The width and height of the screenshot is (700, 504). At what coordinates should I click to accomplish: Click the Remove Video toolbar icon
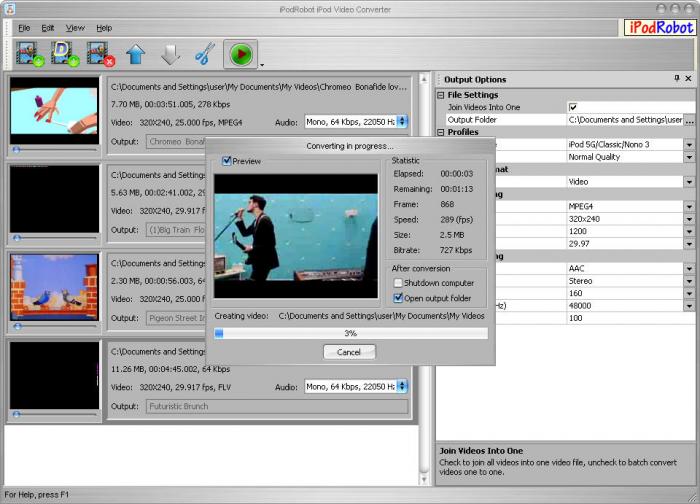(x=101, y=54)
